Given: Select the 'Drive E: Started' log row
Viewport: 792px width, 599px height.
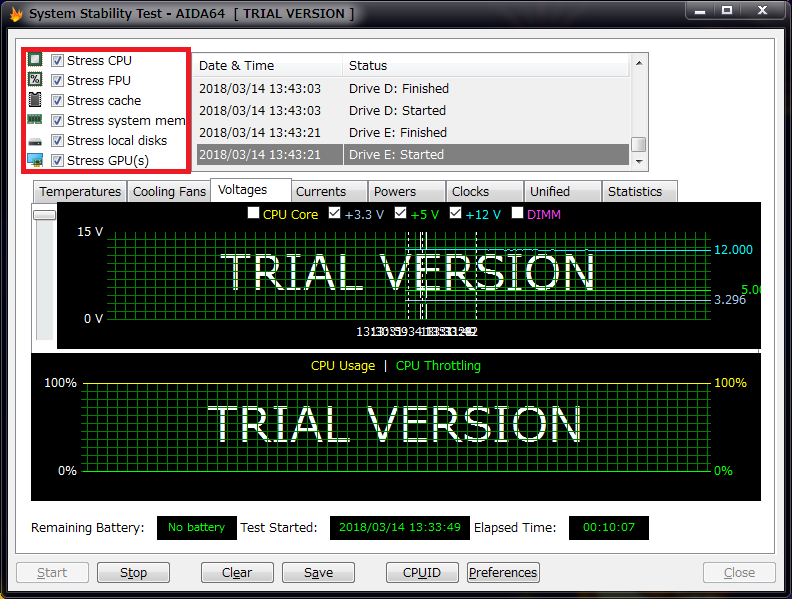Looking at the screenshot, I should 412,155.
